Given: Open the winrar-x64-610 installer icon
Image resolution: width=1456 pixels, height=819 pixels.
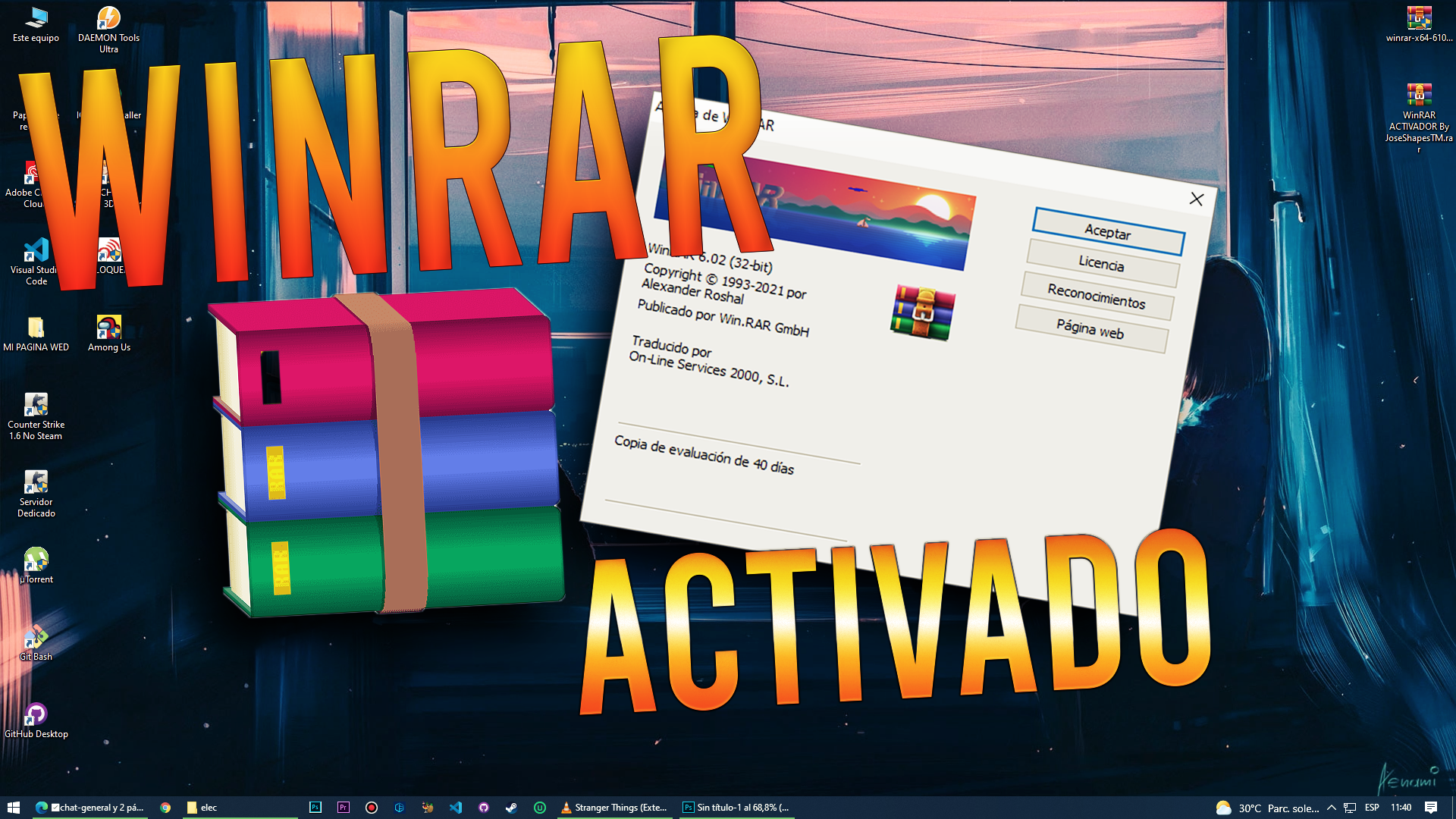Looking at the screenshot, I should click(1418, 18).
